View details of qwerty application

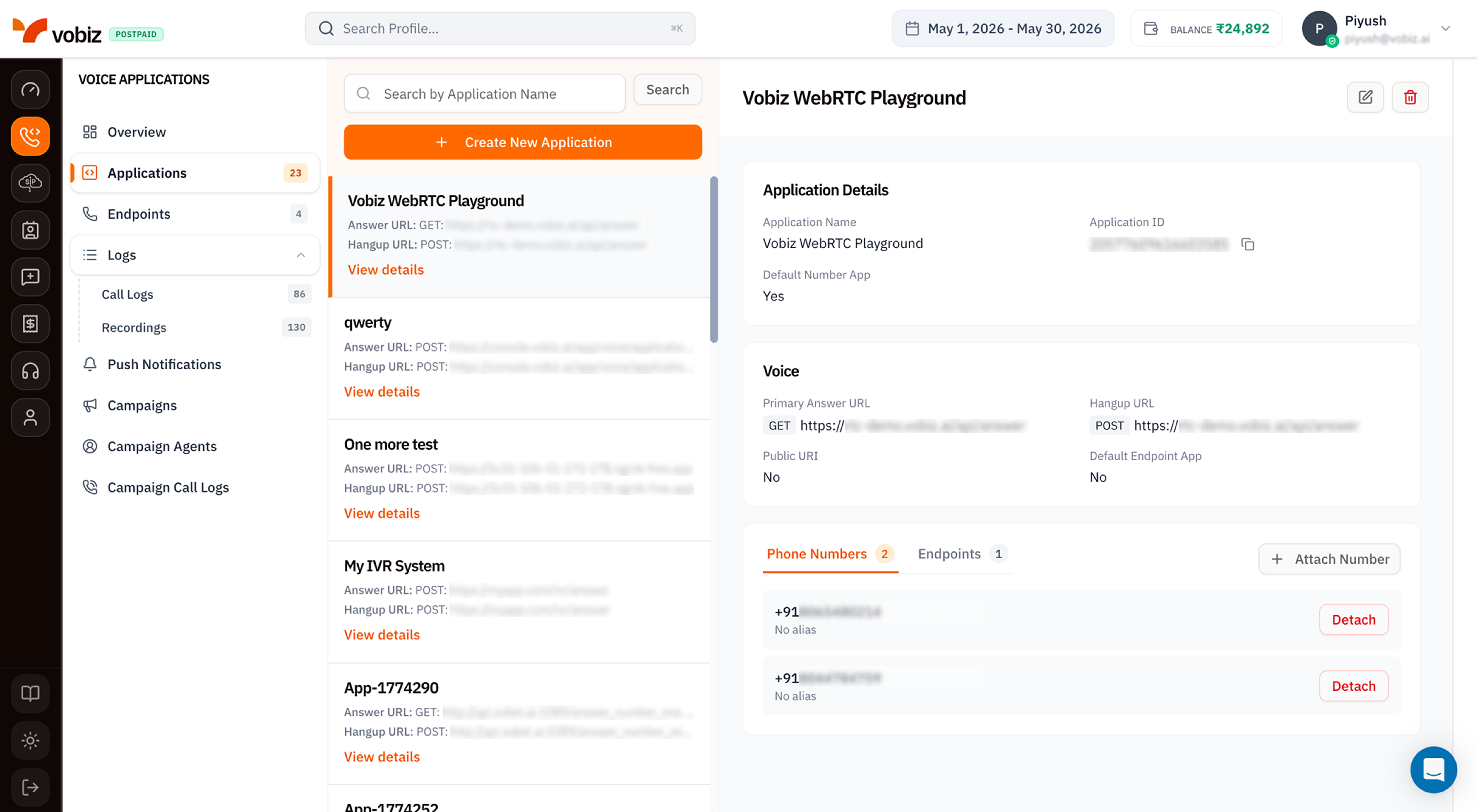[x=382, y=392]
